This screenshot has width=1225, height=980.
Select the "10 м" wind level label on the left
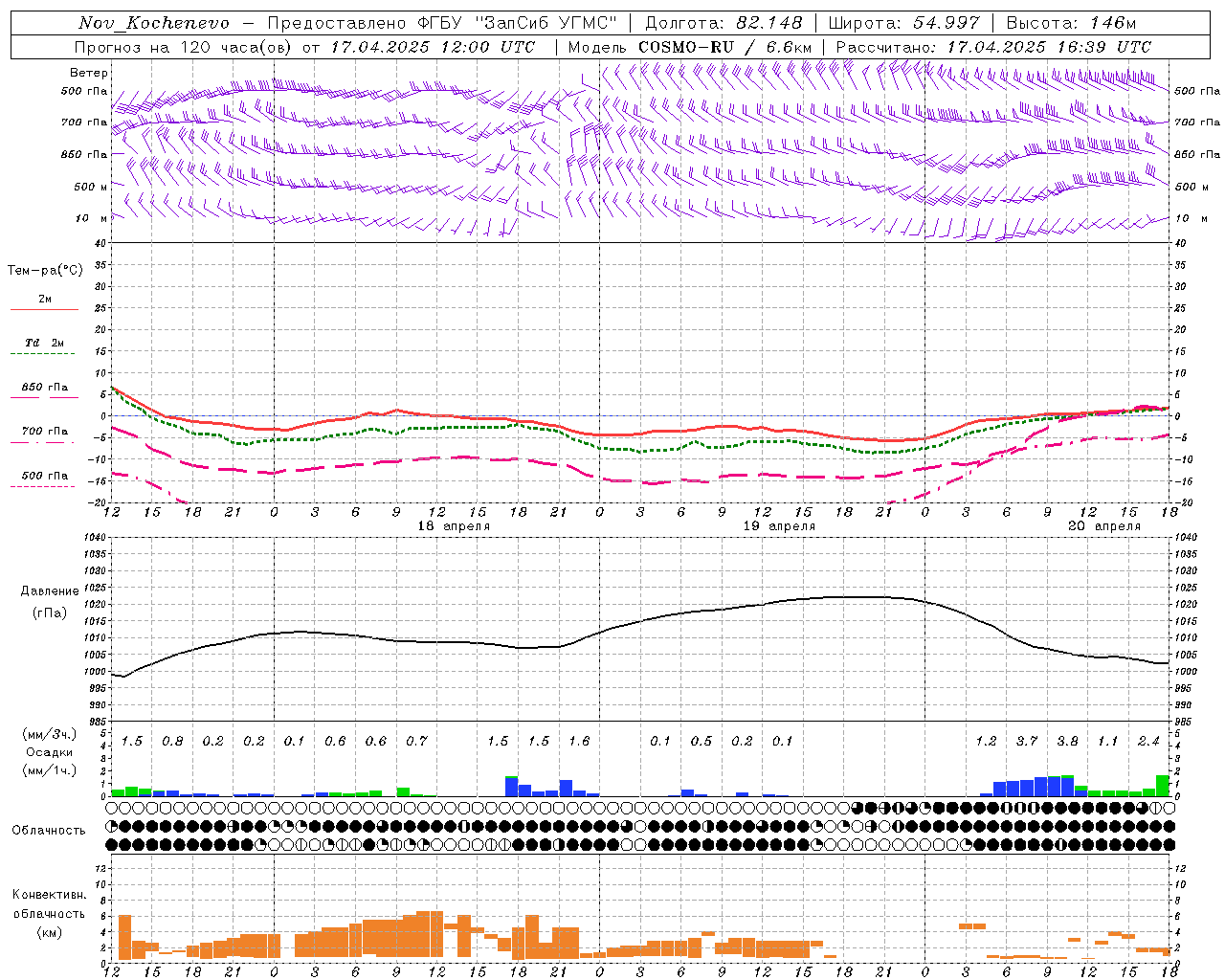pos(92,218)
